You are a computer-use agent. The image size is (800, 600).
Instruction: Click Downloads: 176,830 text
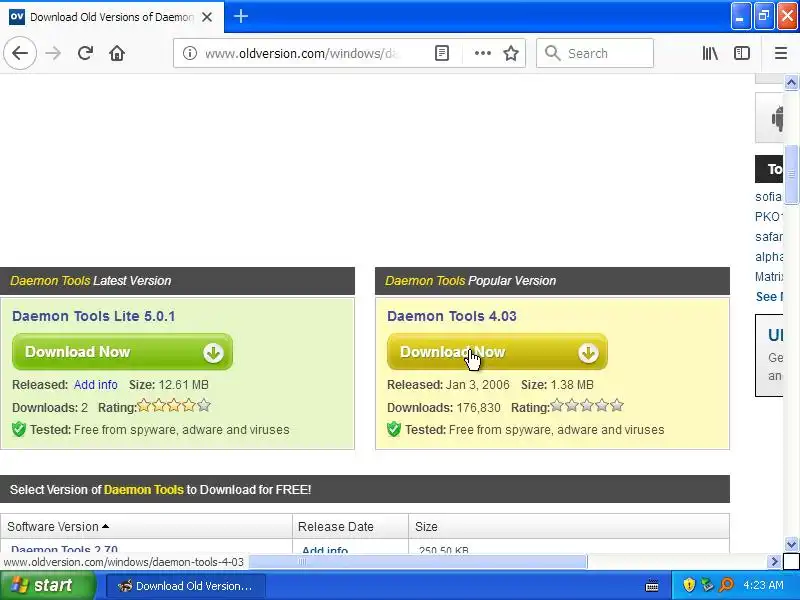(x=443, y=408)
